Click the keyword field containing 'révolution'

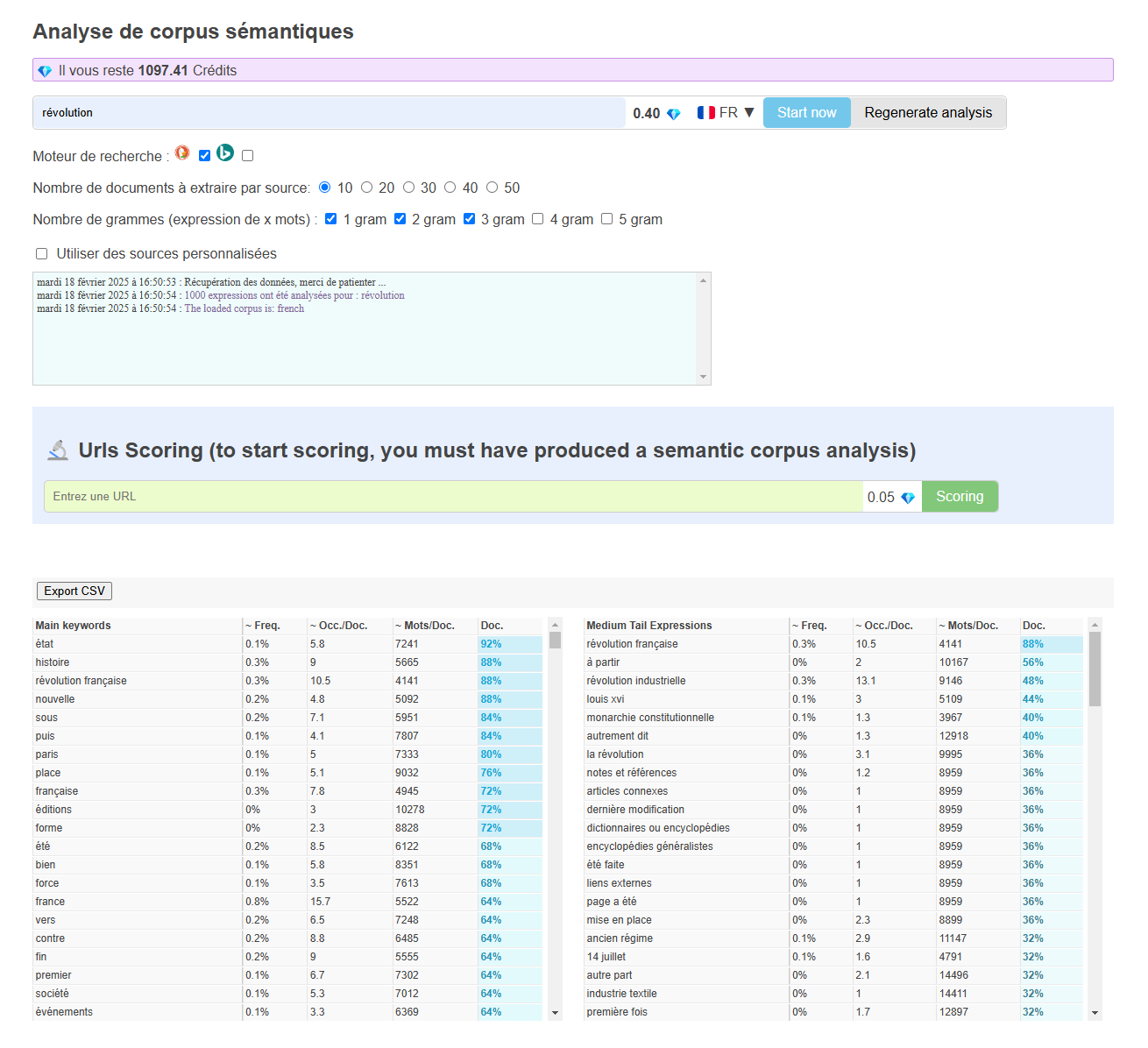coord(330,113)
